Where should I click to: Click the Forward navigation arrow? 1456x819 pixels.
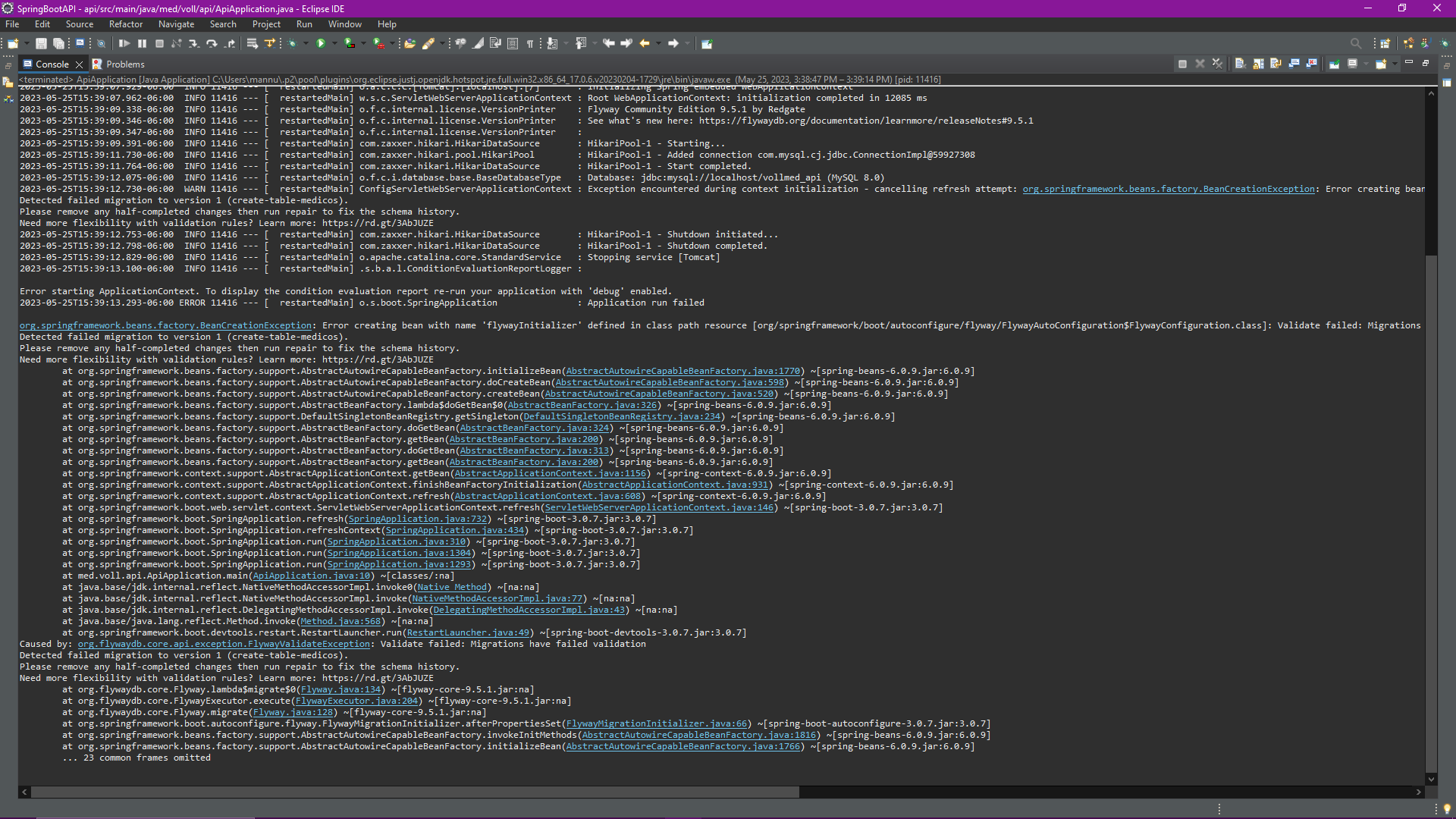pos(673,43)
